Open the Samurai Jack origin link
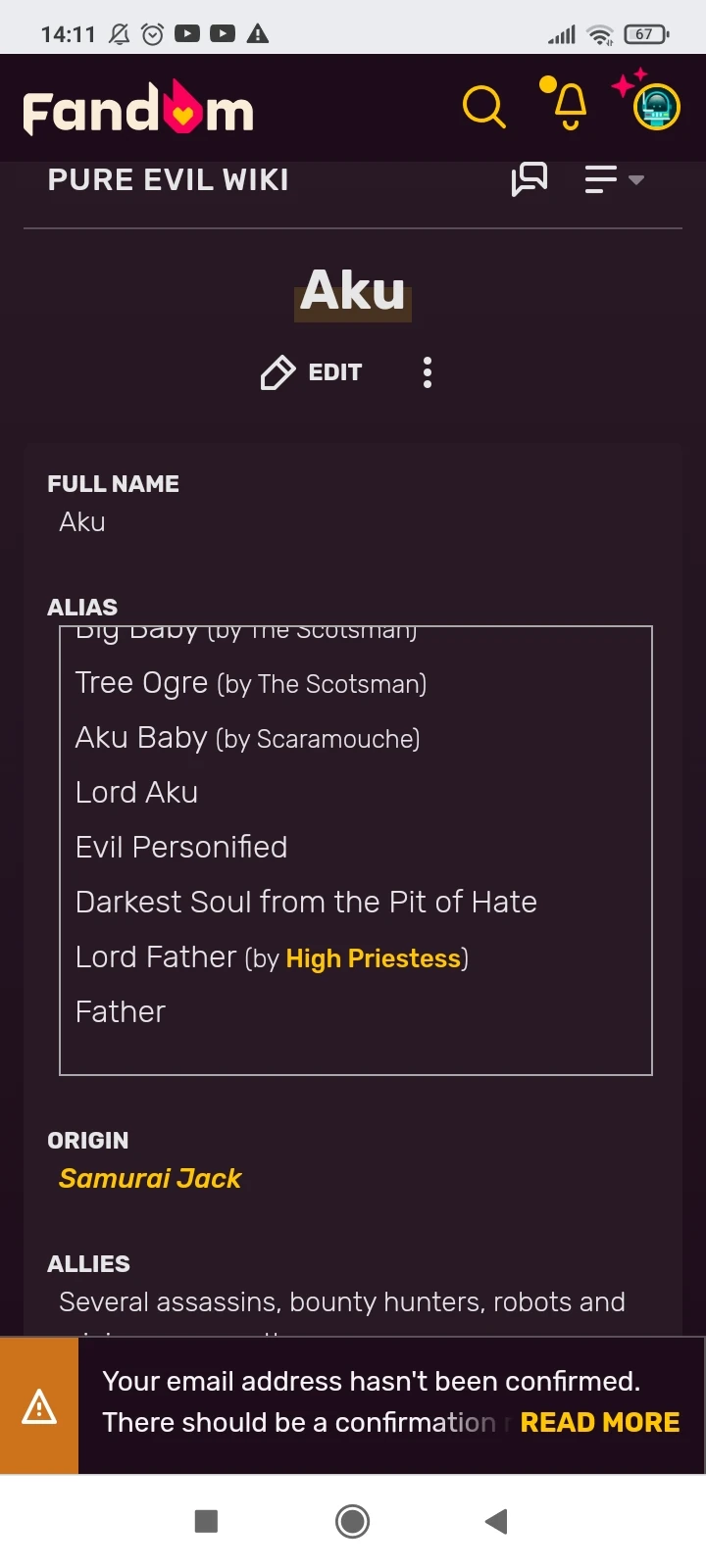706x1568 pixels. pos(150,1178)
